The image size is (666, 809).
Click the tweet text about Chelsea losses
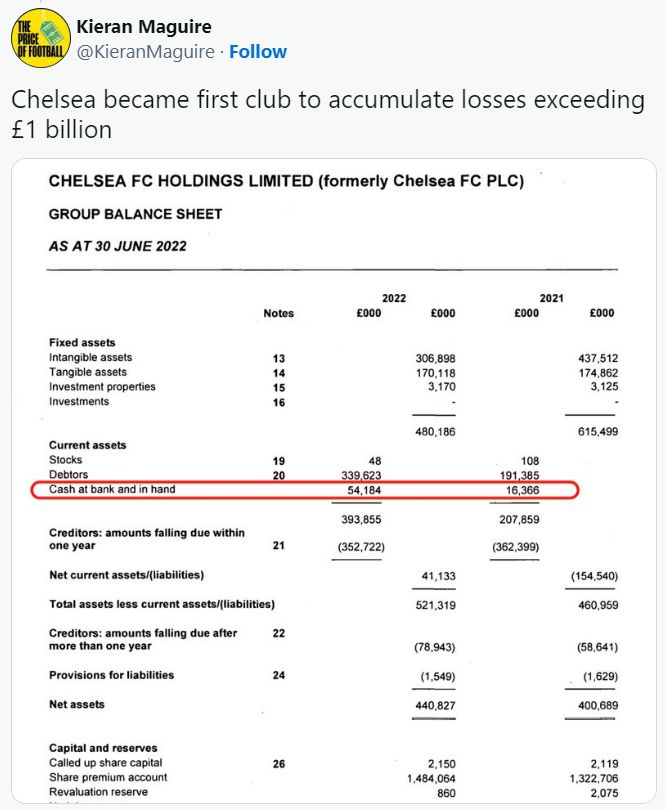pos(328,116)
